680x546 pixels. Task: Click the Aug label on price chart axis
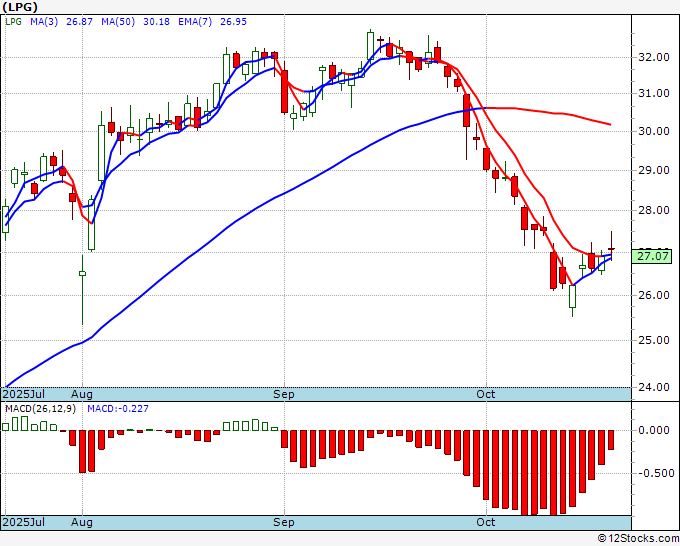pos(82,394)
